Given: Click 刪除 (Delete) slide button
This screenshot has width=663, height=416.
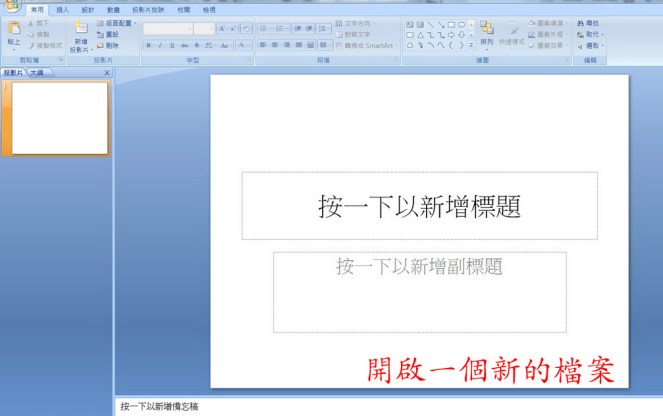Looking at the screenshot, I should [x=108, y=45].
